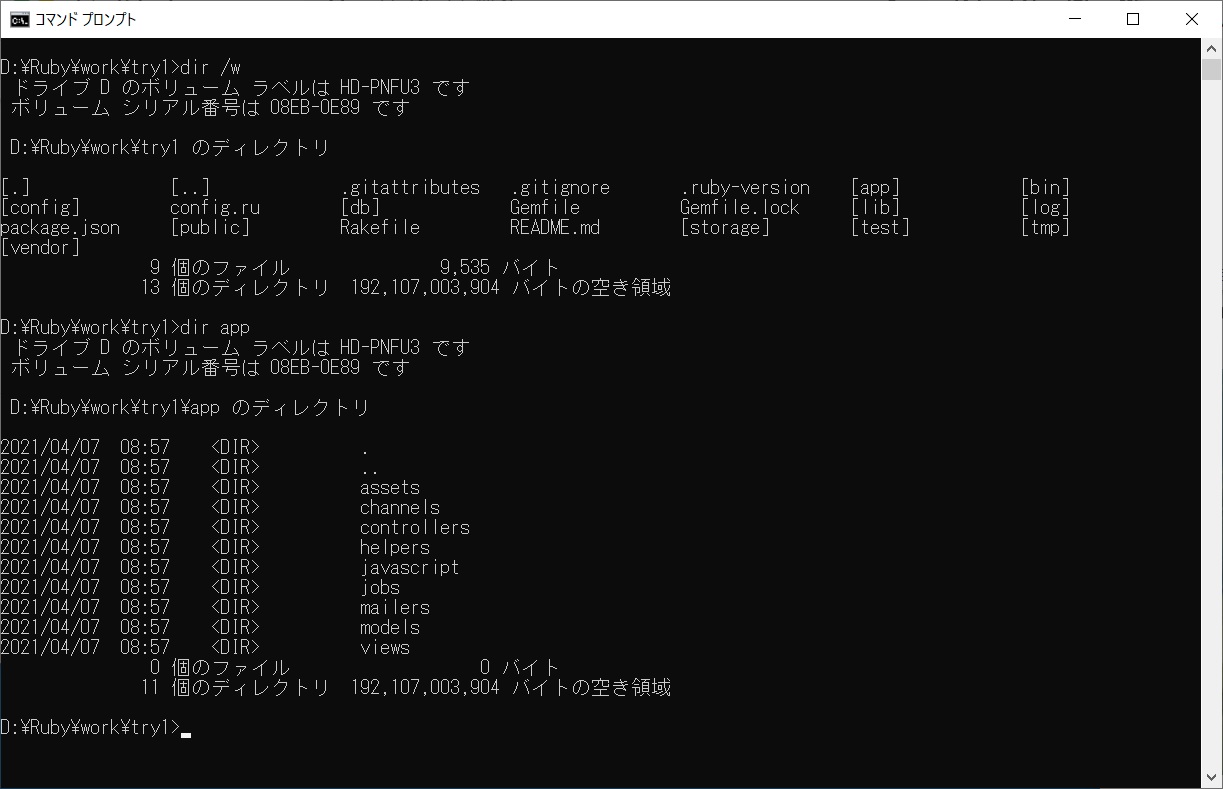Click the controllers directory row
The height and width of the screenshot is (789, 1223).
tap(235, 527)
